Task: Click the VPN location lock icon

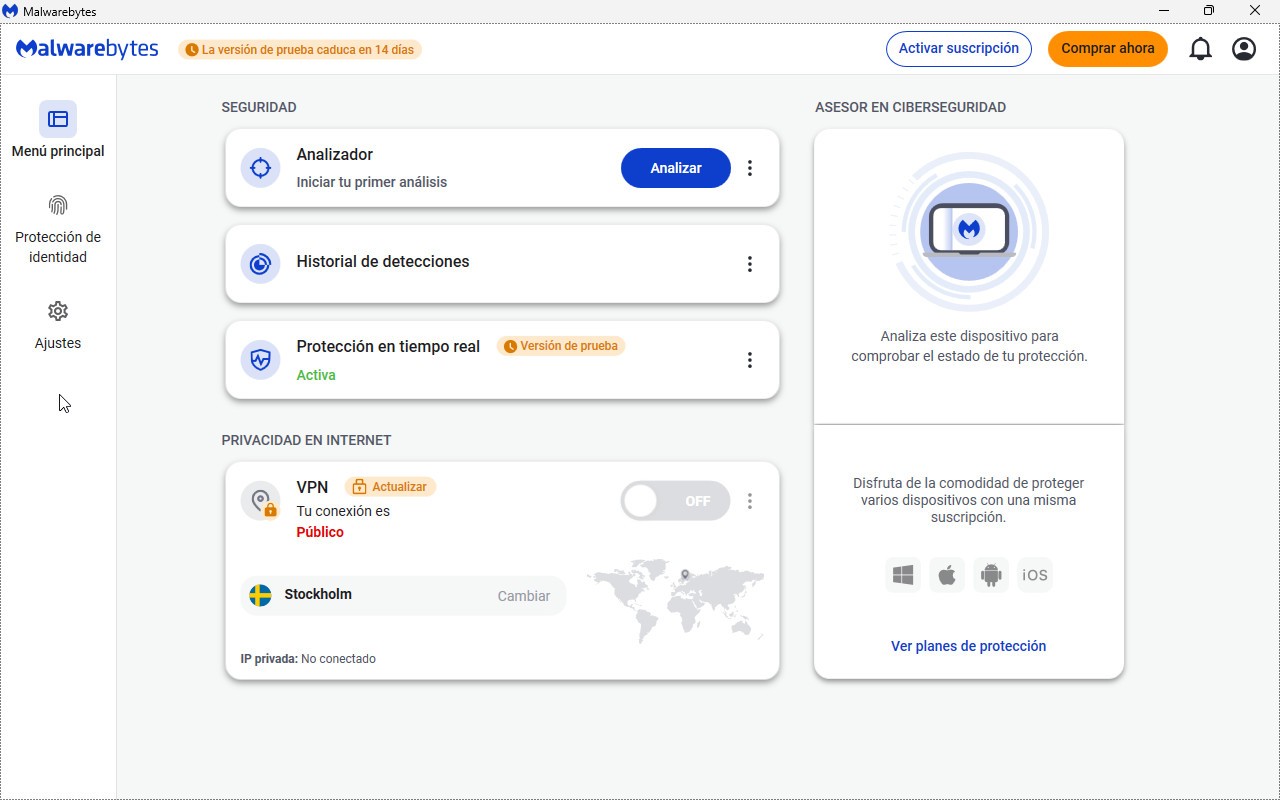Action: coord(261,502)
